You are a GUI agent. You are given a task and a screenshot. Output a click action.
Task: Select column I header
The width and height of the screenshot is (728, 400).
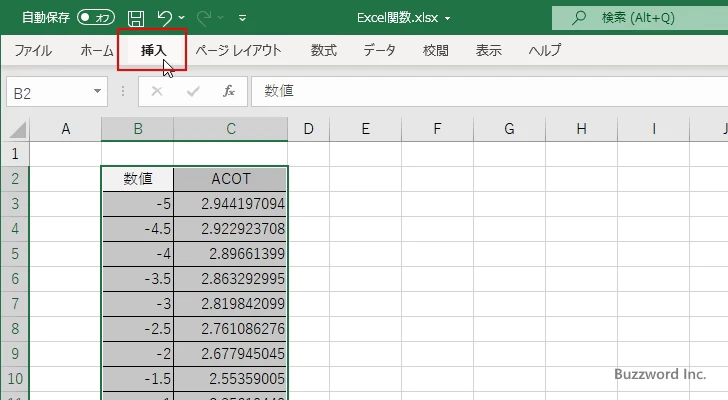point(654,129)
